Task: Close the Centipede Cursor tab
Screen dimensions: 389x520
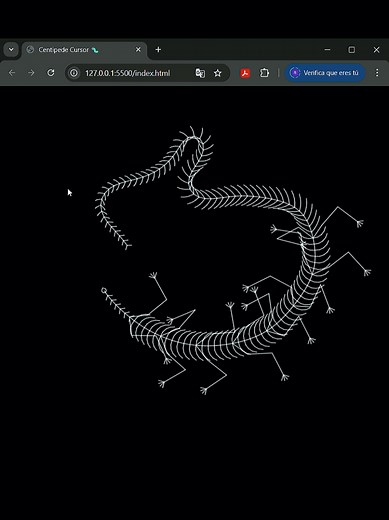Action: 138,50
